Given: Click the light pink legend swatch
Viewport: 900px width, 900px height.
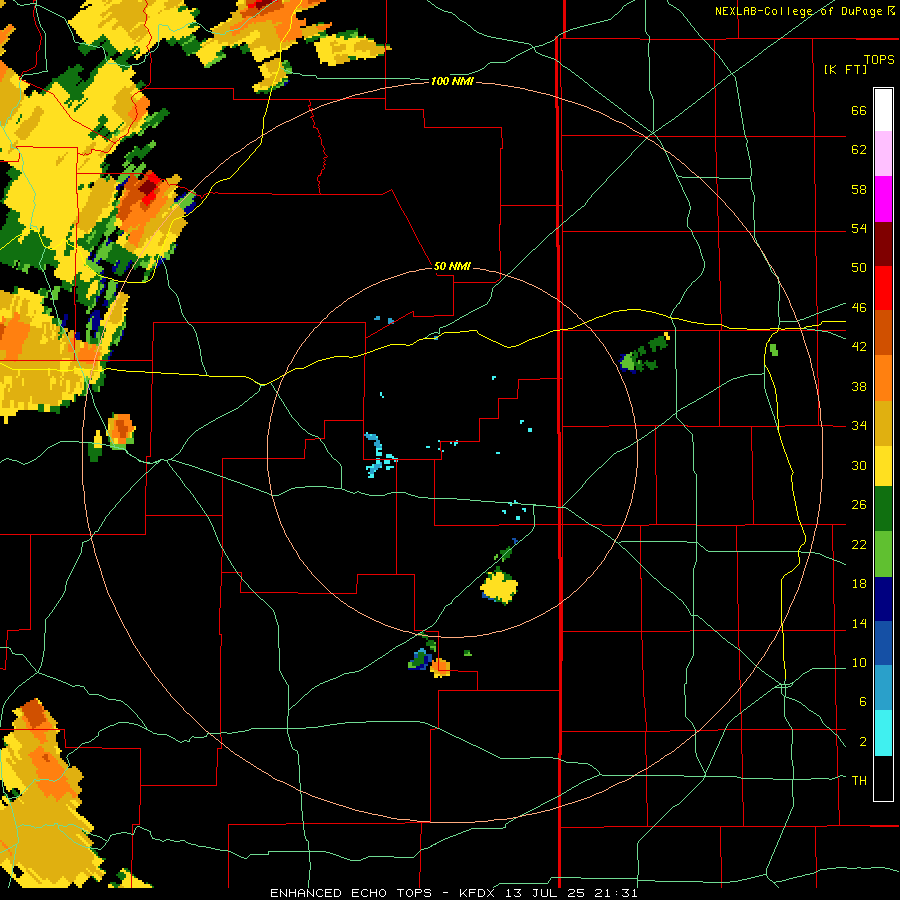Looking at the screenshot, I should point(883,154).
